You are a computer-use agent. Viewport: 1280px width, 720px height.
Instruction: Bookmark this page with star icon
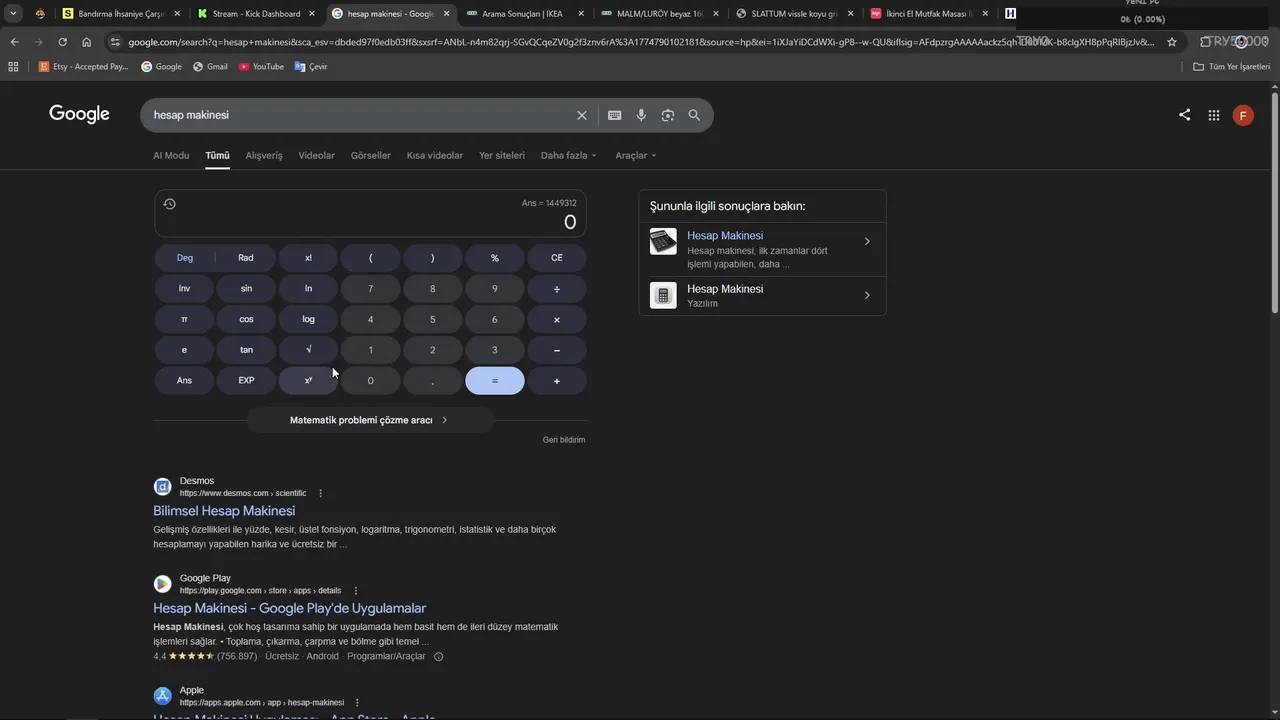[x=1172, y=42]
